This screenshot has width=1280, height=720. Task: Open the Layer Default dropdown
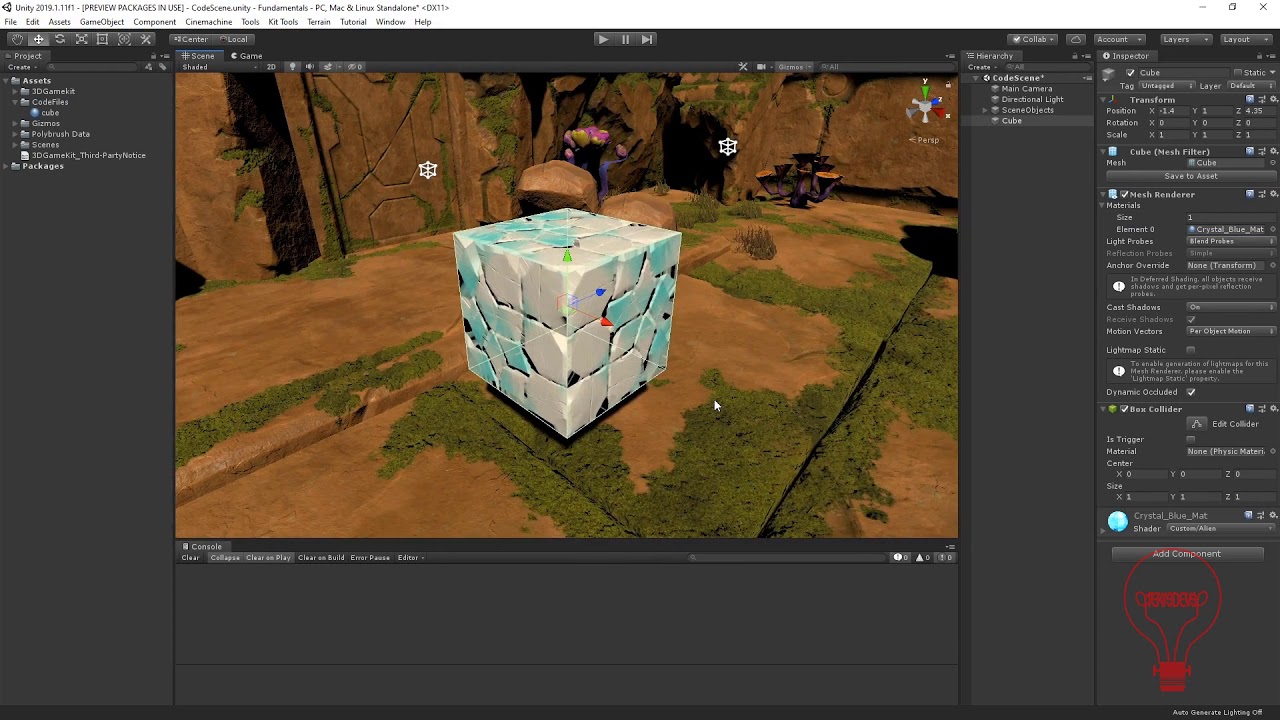tap(1251, 86)
